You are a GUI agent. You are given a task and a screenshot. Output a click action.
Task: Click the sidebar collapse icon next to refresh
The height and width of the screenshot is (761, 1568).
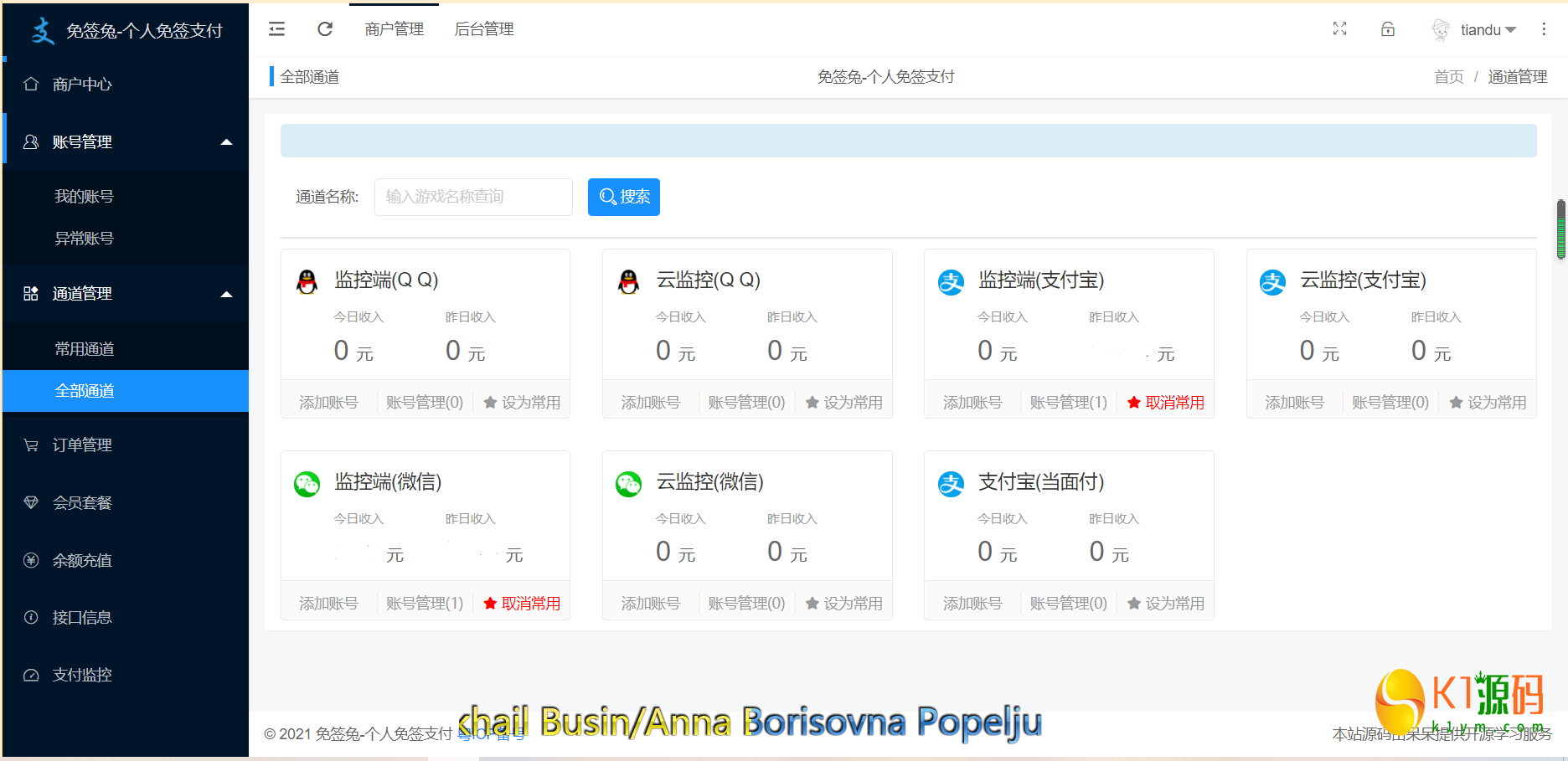click(x=276, y=28)
